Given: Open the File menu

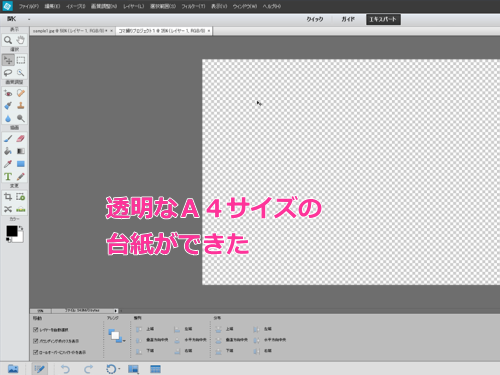Looking at the screenshot, I should [x=29, y=6].
